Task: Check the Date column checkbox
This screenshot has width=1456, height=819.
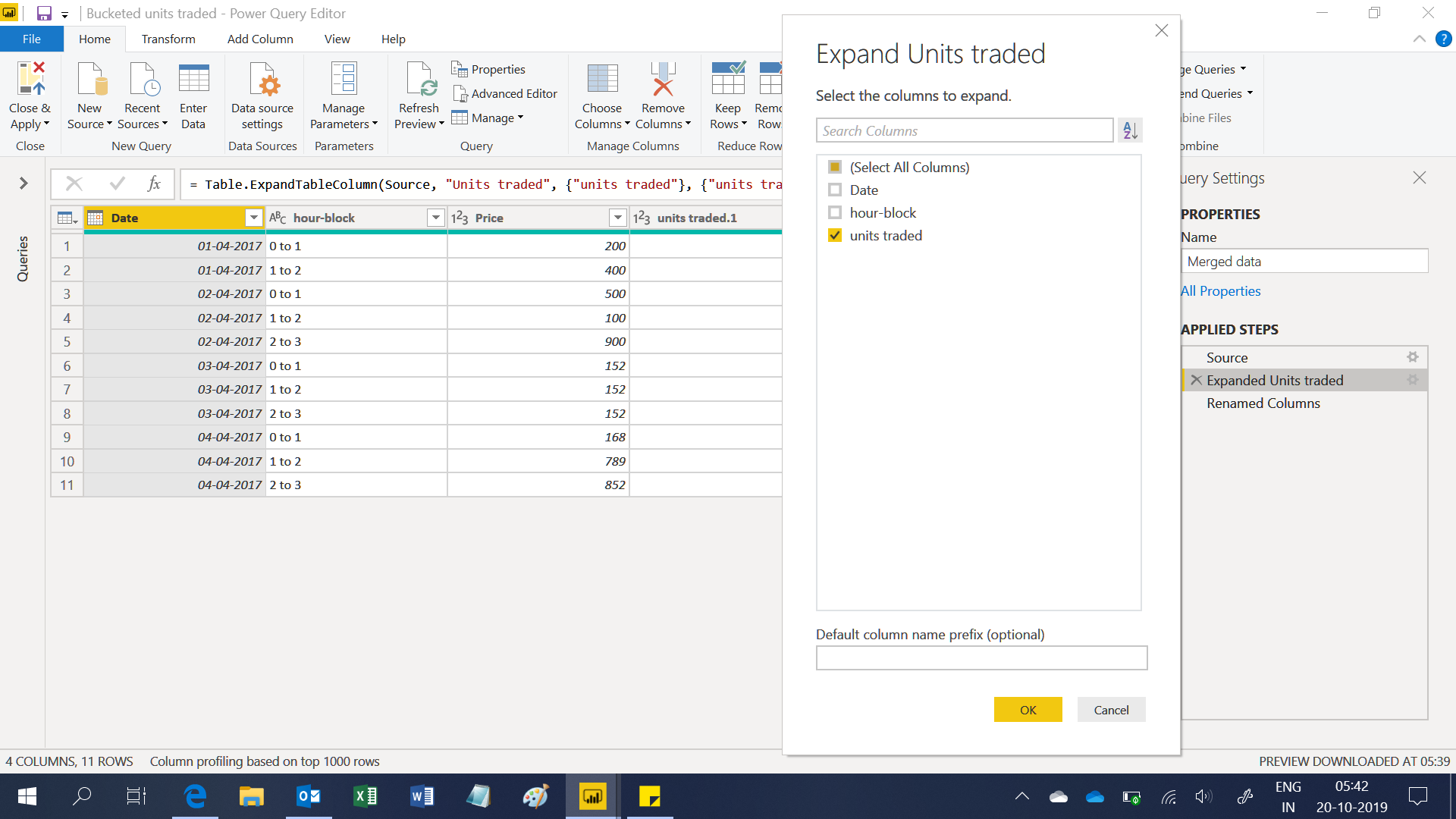Action: [x=835, y=190]
